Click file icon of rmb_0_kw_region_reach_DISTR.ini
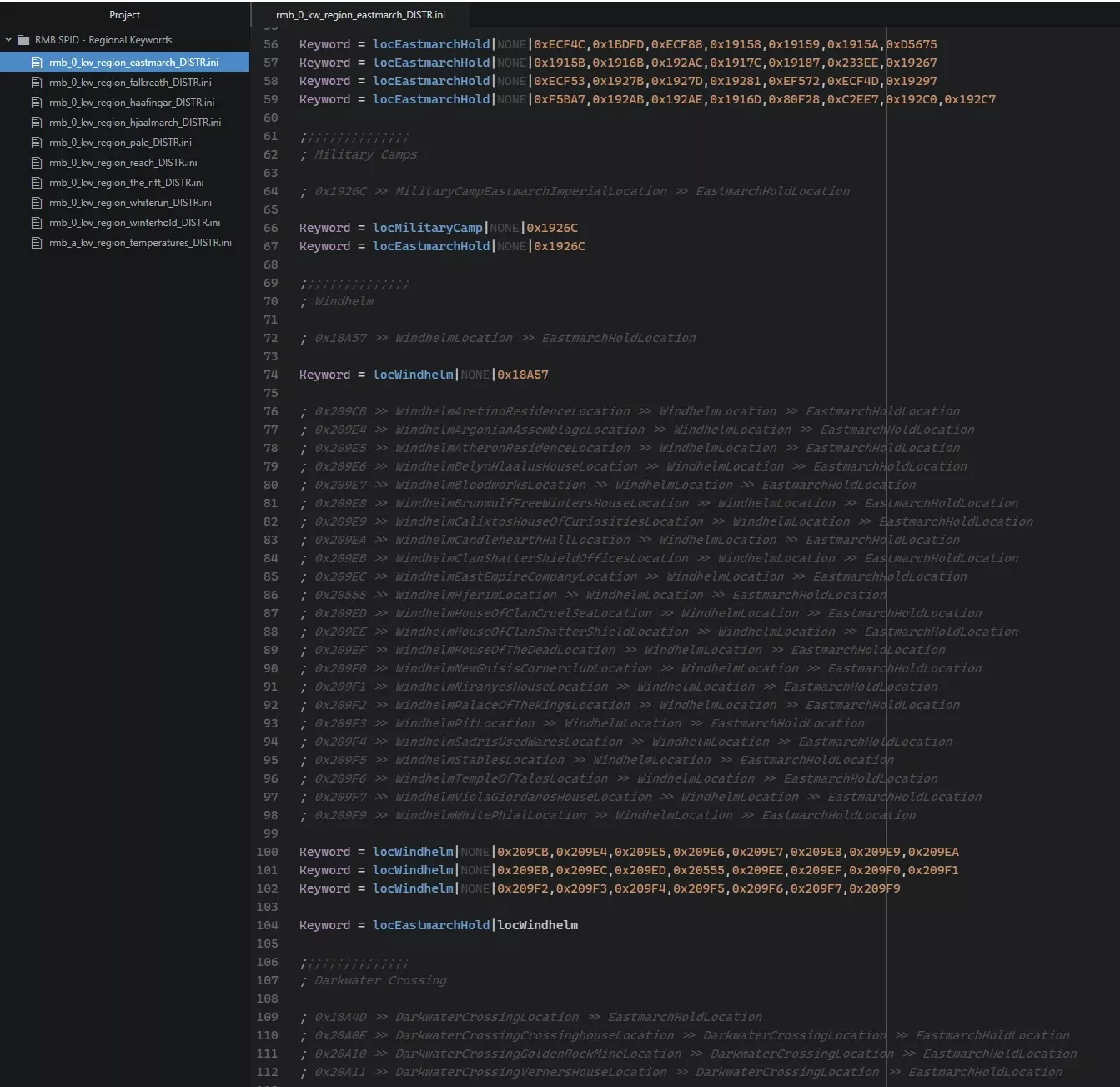The width and height of the screenshot is (1120, 1087). 36,163
